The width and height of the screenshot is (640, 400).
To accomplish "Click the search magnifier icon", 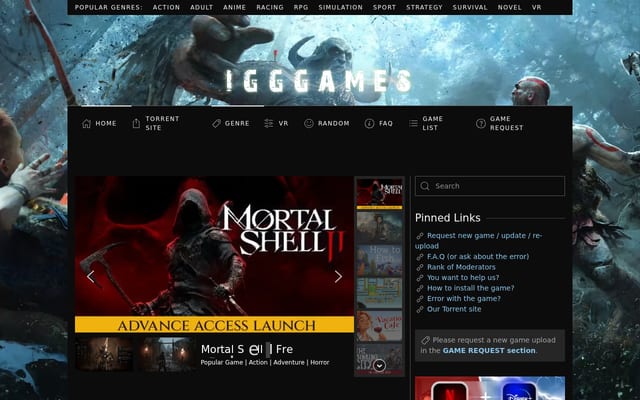I will pyautogui.click(x=424, y=186).
